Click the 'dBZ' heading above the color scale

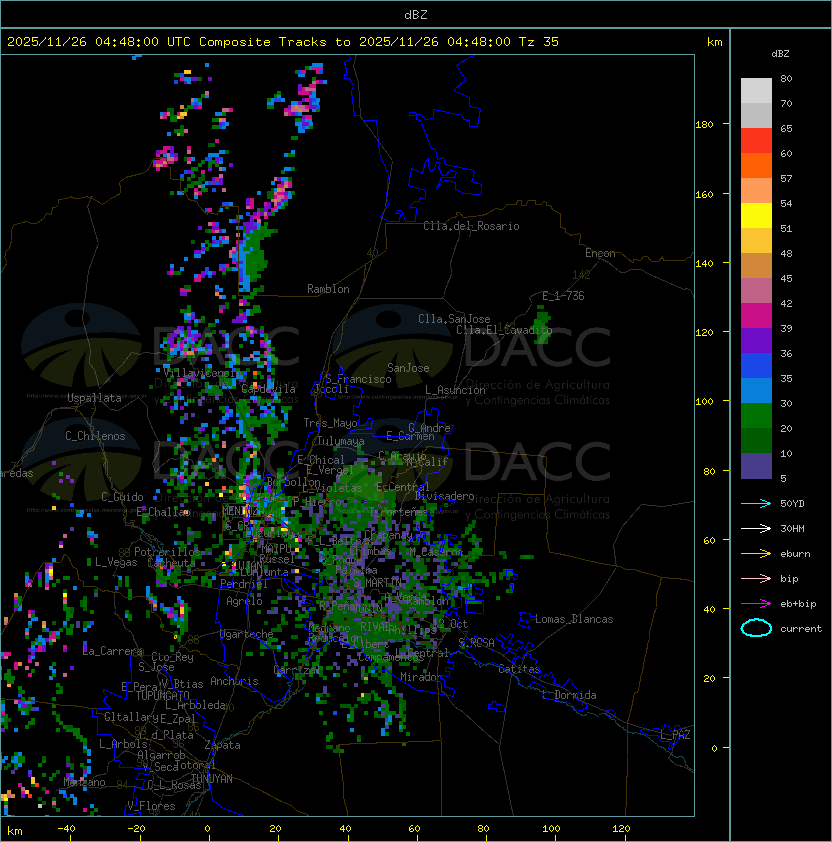(780, 54)
